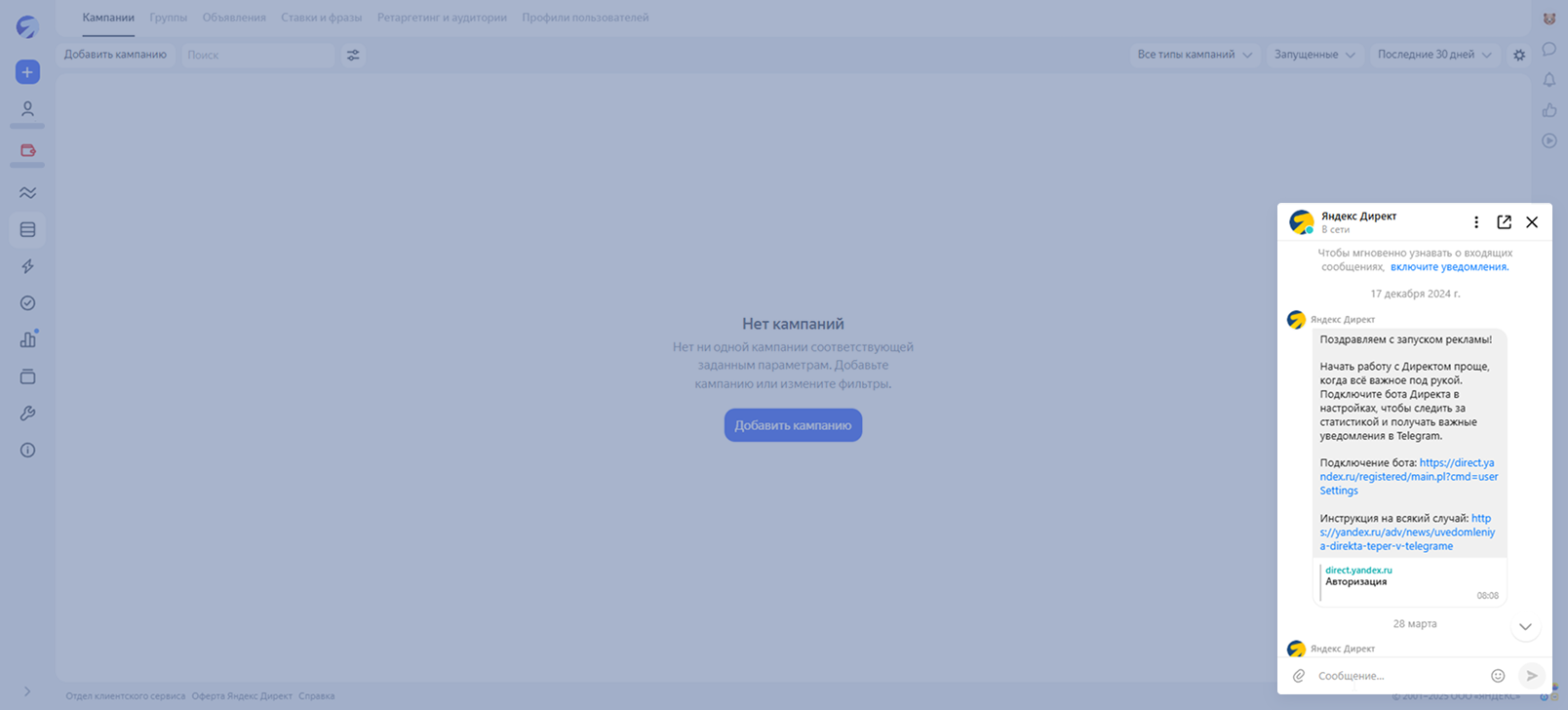Switch to the Ставки и фразы tab
1568x710 pixels.
(321, 18)
